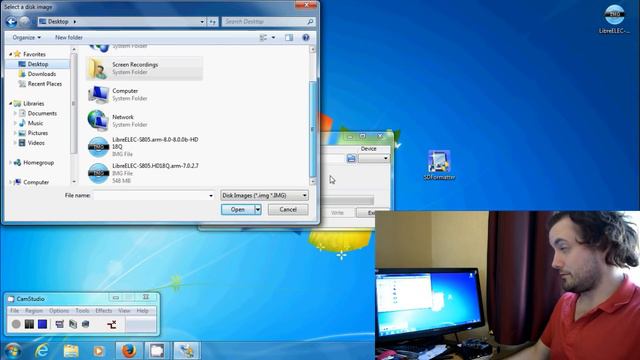Open the Organize menu
Image resolution: width=640 pixels, height=360 pixels.
tap(27, 38)
